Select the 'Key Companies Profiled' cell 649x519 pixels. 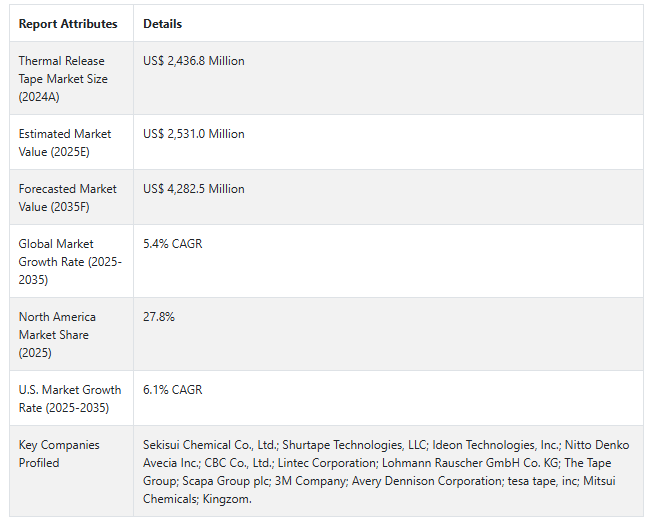(x=58, y=454)
